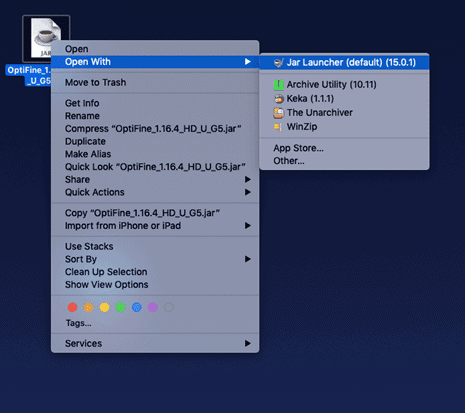The width and height of the screenshot is (465, 413).
Task: Apply the yellow tag color
Action: (x=104, y=307)
